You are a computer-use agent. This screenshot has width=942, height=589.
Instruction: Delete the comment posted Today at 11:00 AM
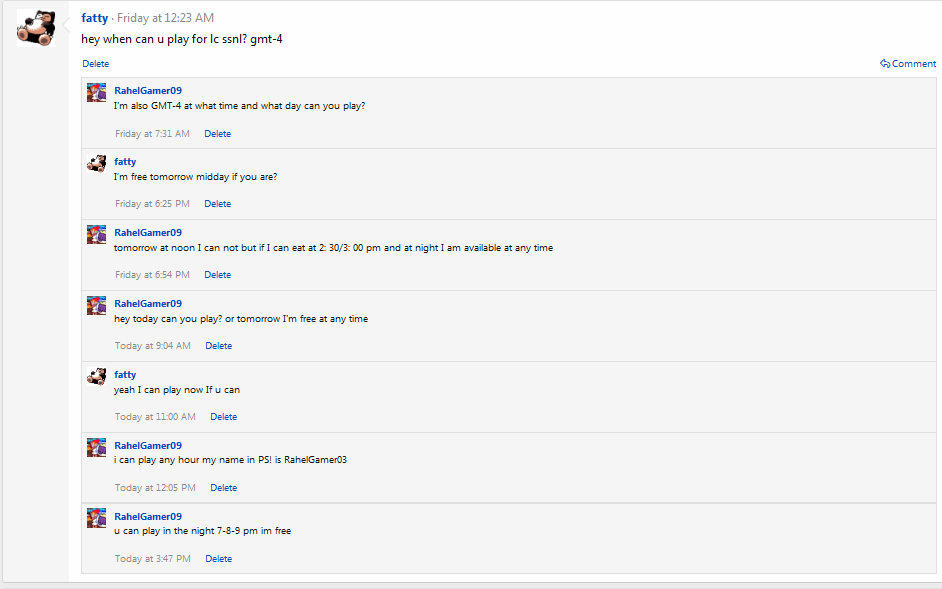coord(224,417)
